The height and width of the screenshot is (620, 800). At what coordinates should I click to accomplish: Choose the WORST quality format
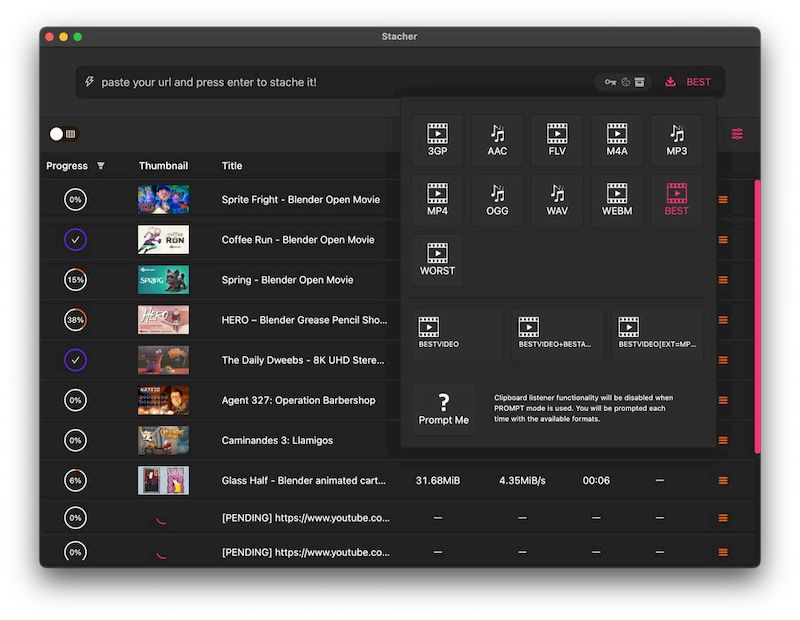click(437, 259)
